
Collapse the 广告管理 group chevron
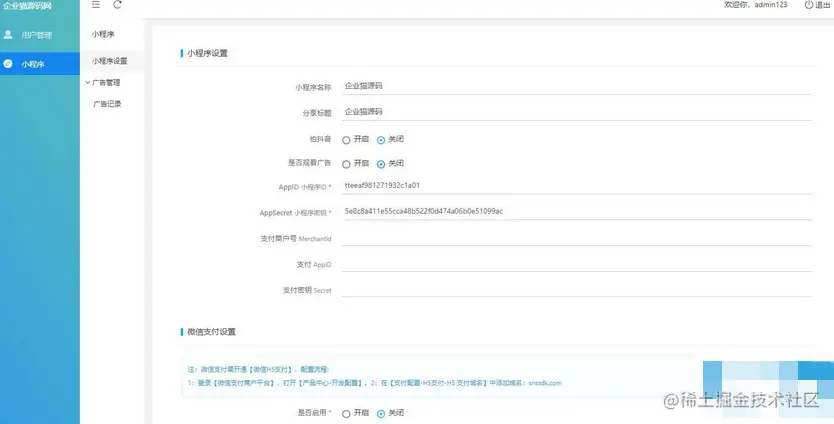point(87,82)
